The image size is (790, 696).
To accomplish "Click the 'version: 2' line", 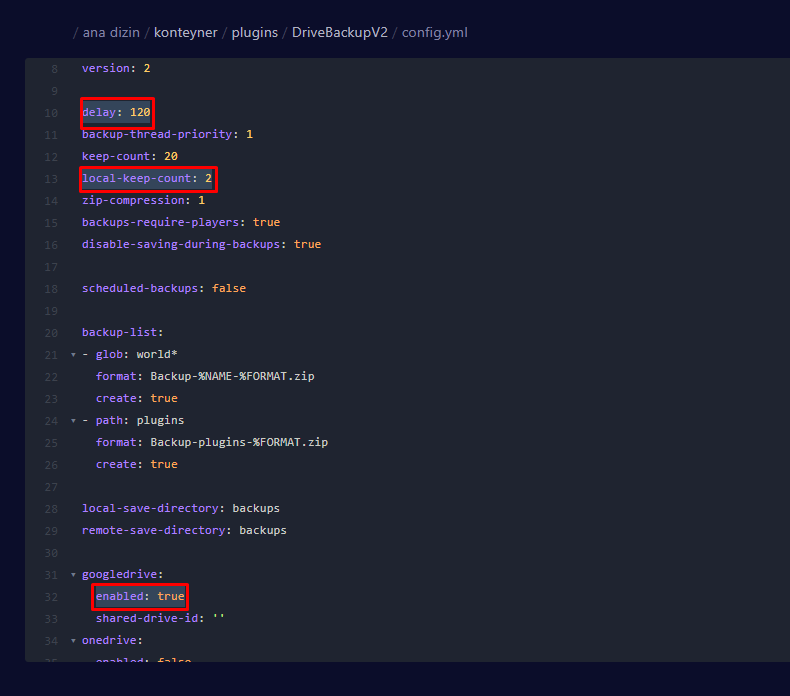I will point(116,68).
